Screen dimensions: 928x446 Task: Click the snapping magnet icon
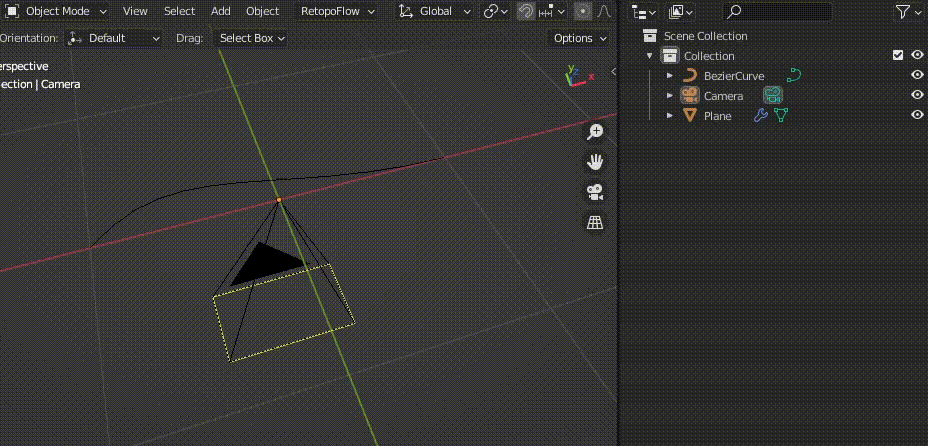click(x=526, y=12)
